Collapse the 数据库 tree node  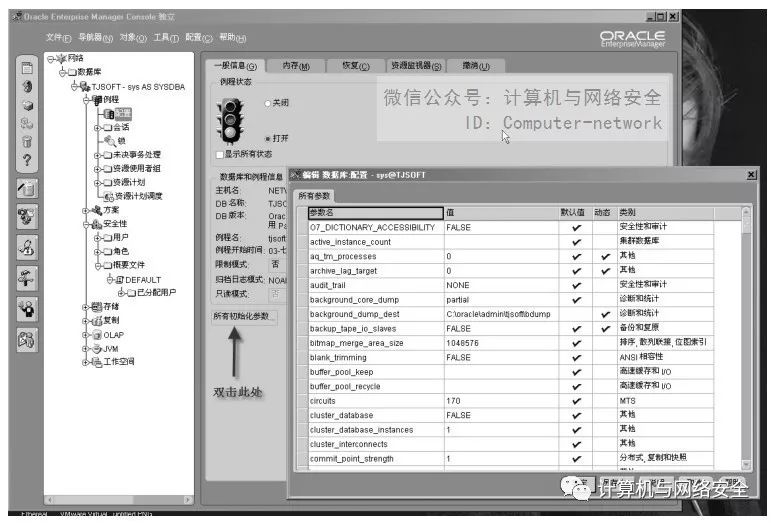pos(62,73)
